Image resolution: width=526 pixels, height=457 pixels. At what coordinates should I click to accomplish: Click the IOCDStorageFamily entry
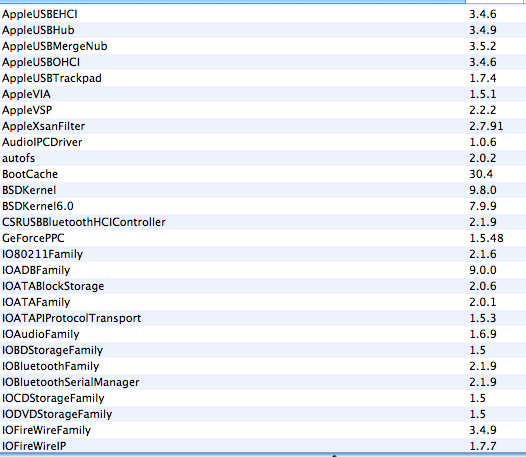click(x=263, y=398)
